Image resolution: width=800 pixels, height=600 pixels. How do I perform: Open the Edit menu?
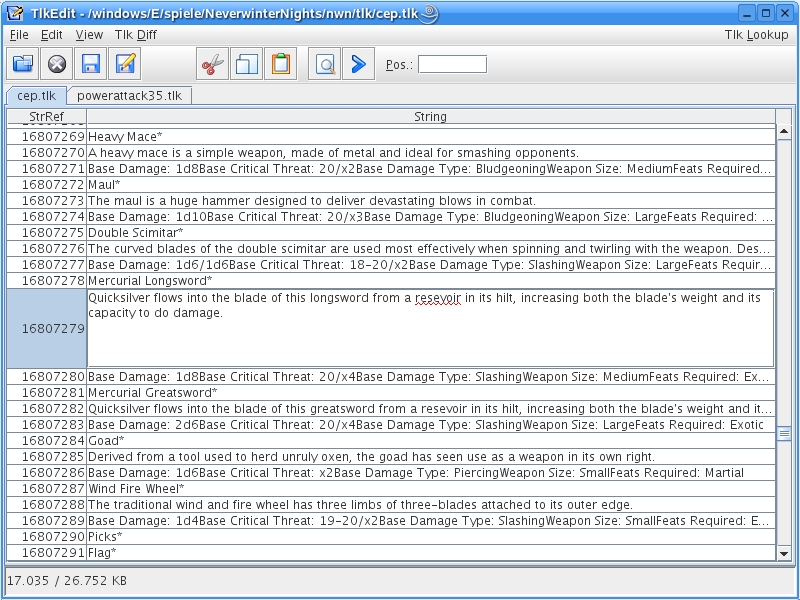[52, 34]
